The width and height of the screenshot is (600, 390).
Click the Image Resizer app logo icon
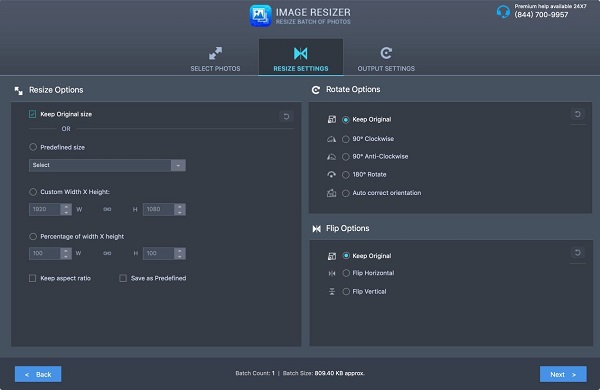(261, 16)
